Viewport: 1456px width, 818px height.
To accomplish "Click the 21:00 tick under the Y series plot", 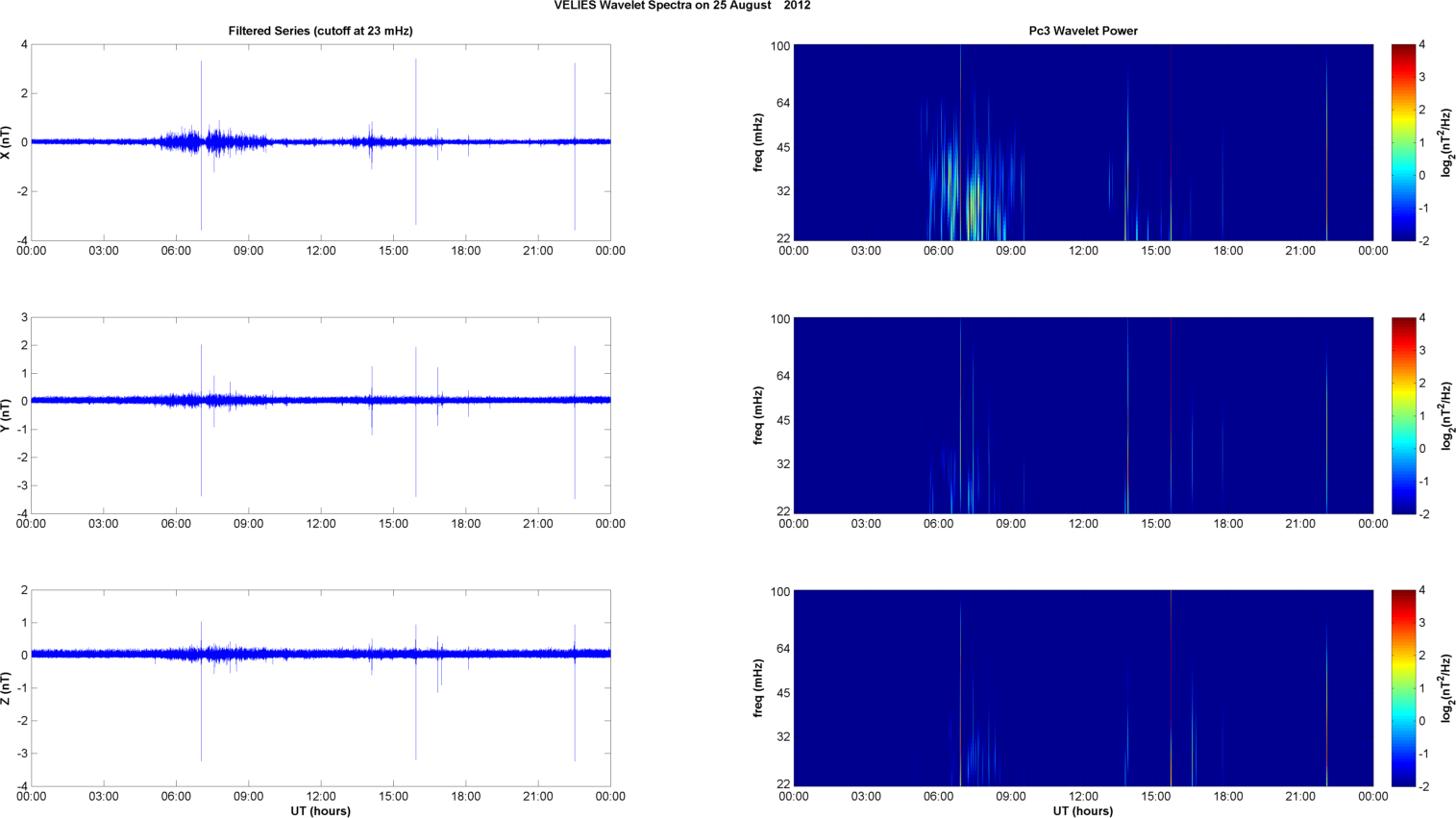I will [538, 524].
